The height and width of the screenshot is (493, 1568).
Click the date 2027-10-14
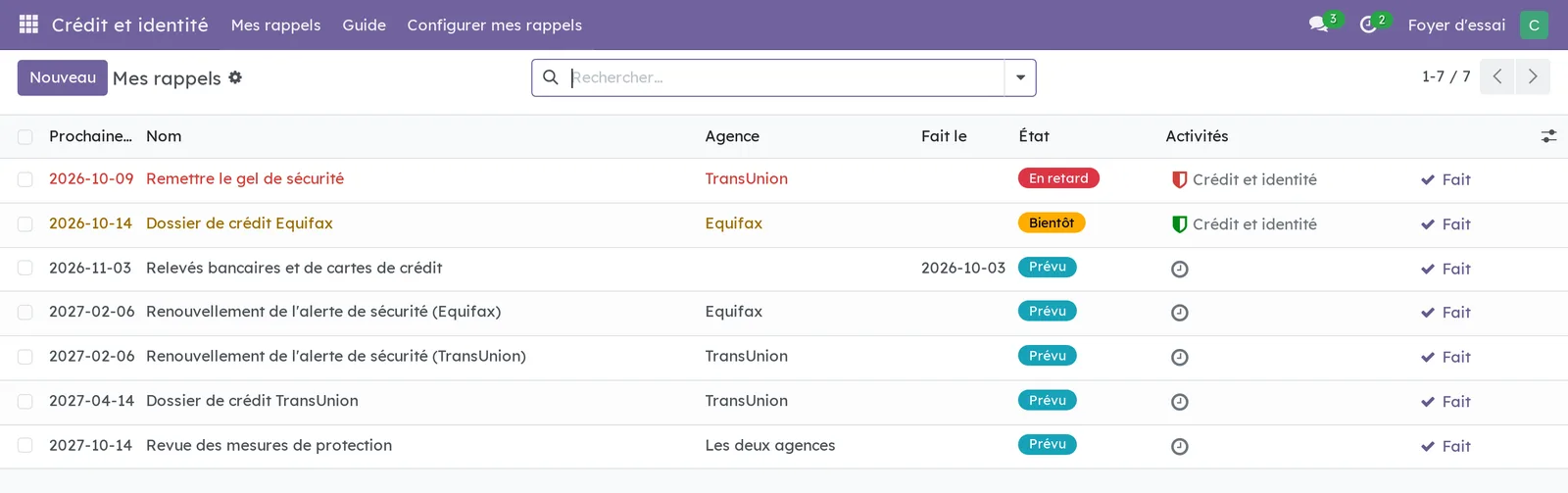click(x=90, y=445)
